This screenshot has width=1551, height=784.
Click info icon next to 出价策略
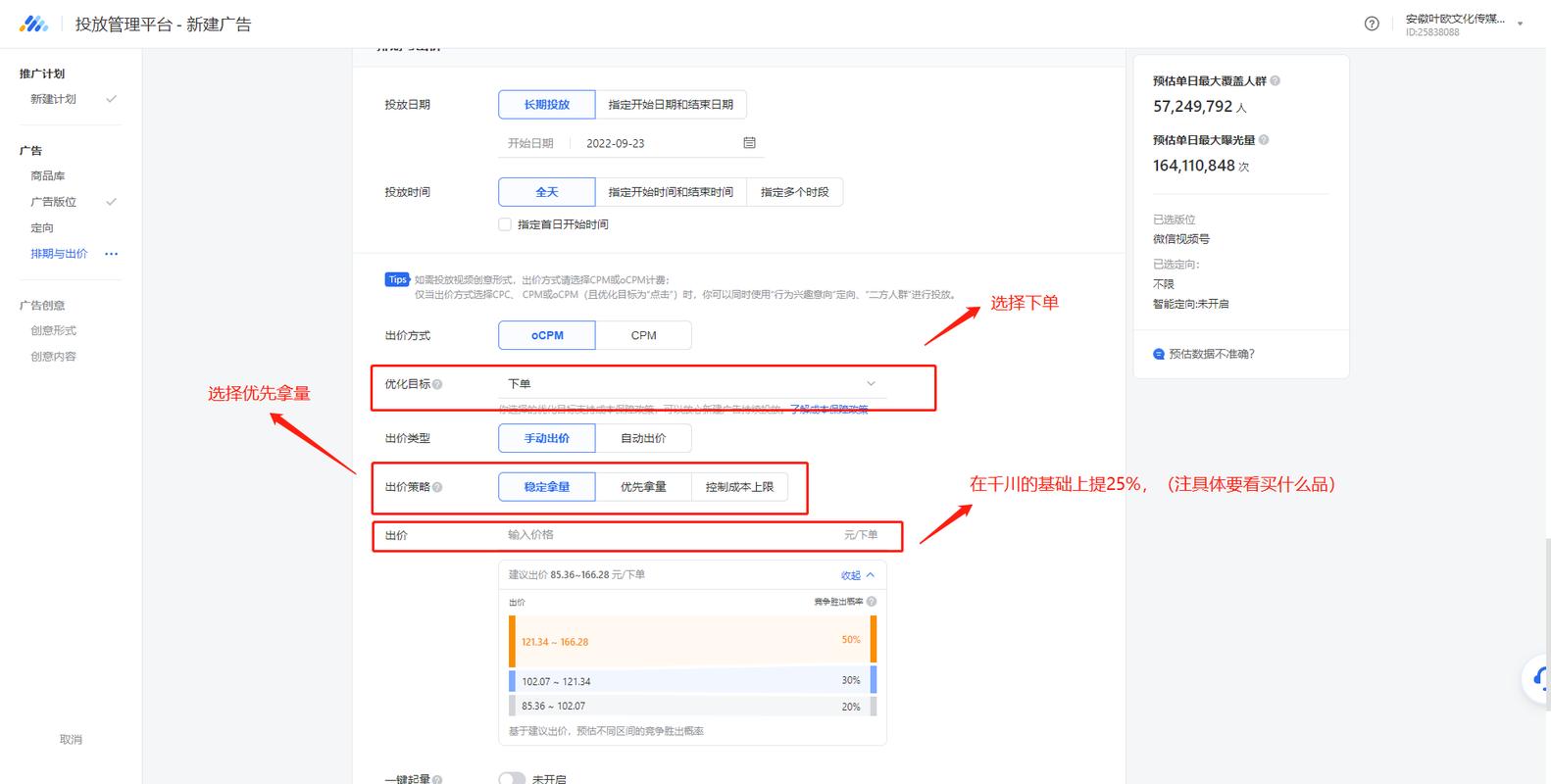pos(437,487)
